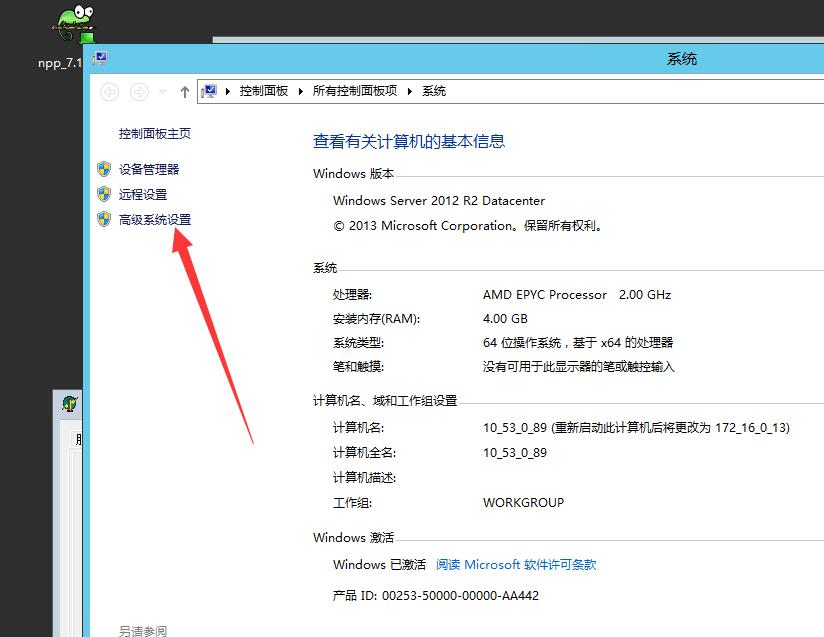Click the back navigation arrow button
The height and width of the screenshot is (637, 824).
click(x=110, y=91)
